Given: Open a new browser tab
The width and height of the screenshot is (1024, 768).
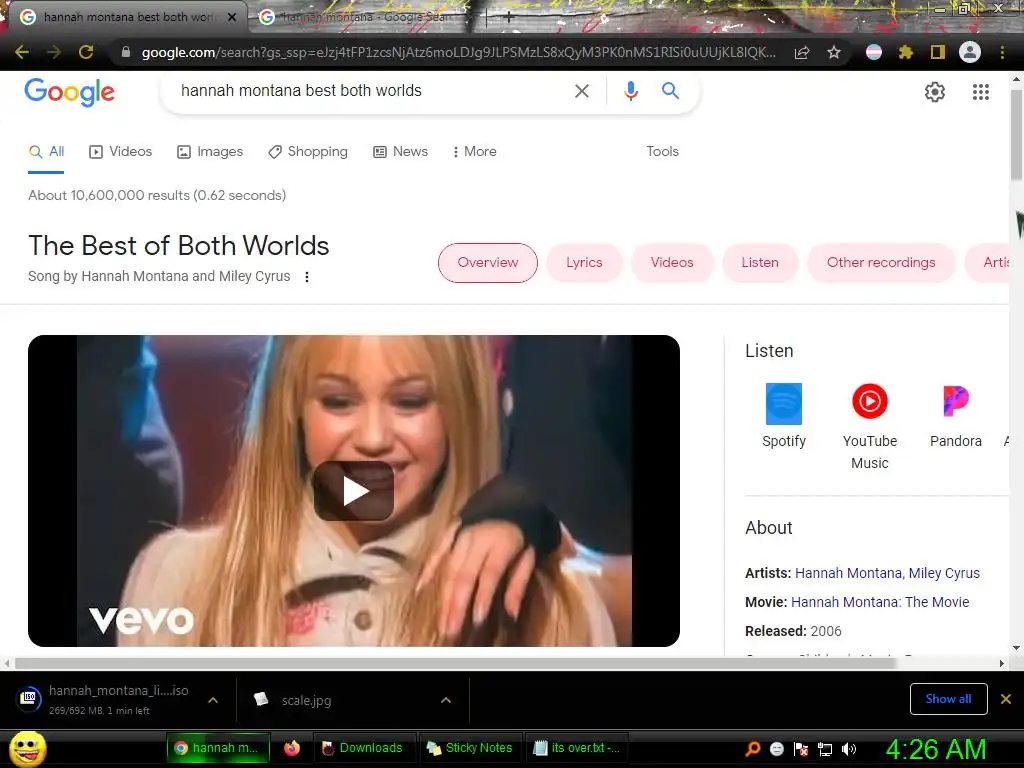Looking at the screenshot, I should point(508,17).
